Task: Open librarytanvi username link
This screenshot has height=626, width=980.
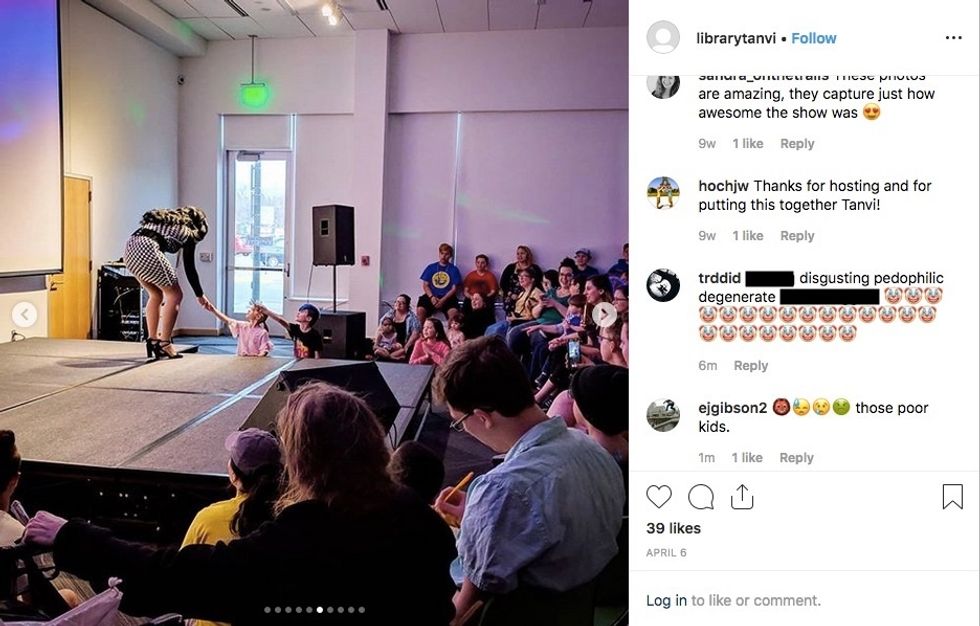Action: coord(736,38)
